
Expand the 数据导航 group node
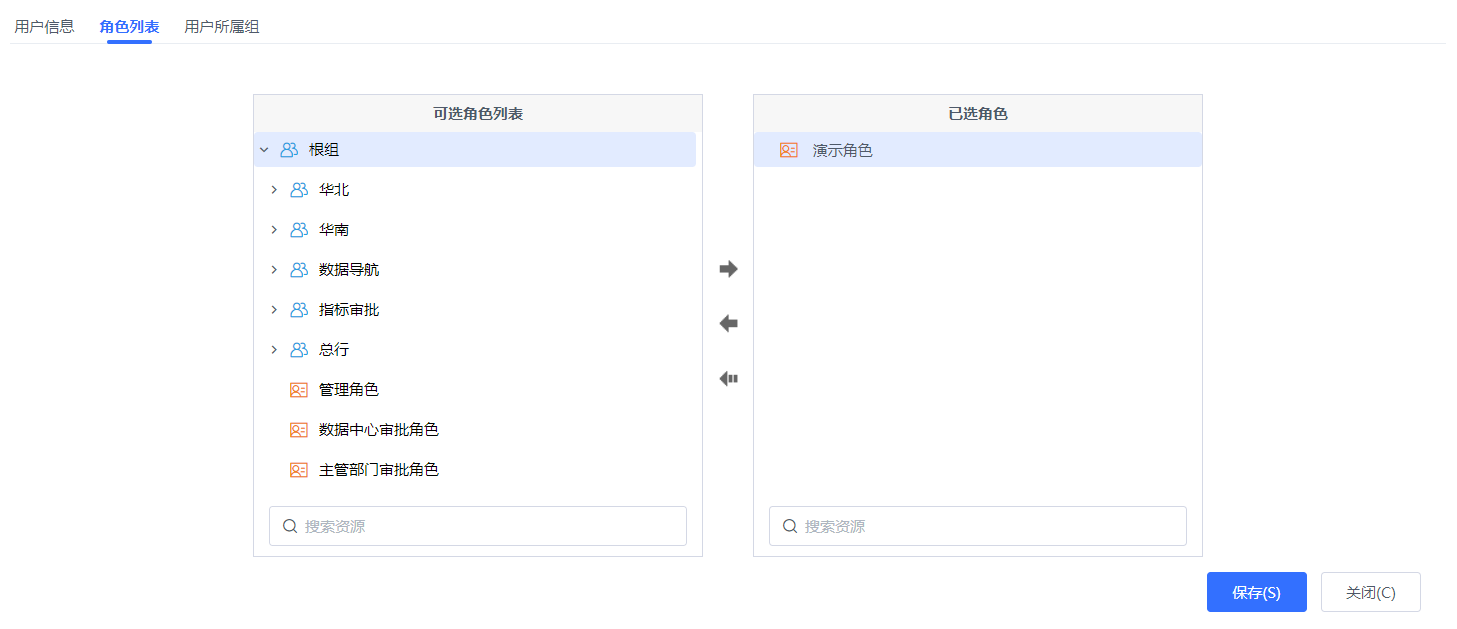pyautogui.click(x=274, y=270)
